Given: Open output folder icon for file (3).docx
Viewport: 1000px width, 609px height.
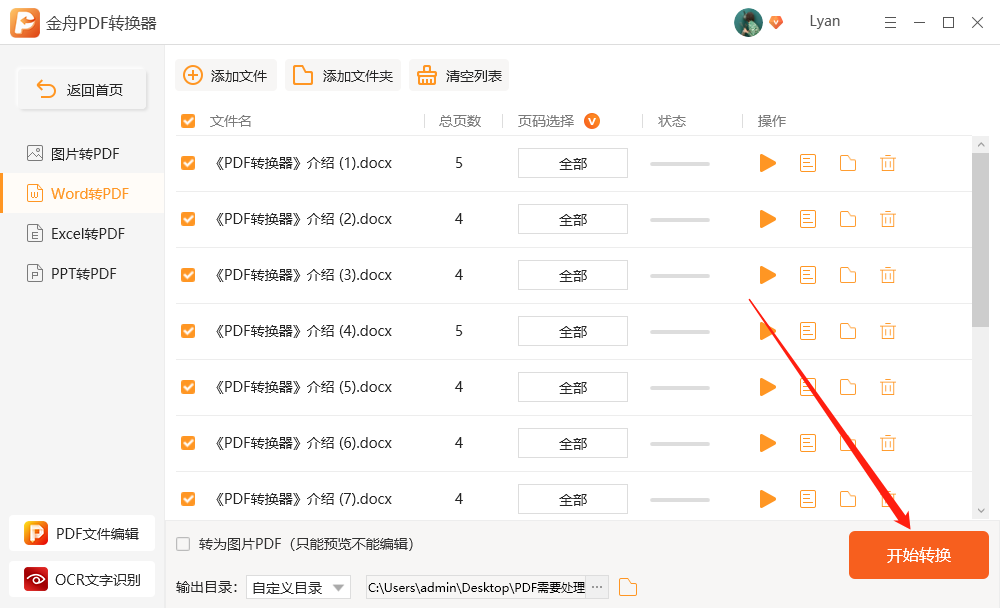Looking at the screenshot, I should 848,275.
